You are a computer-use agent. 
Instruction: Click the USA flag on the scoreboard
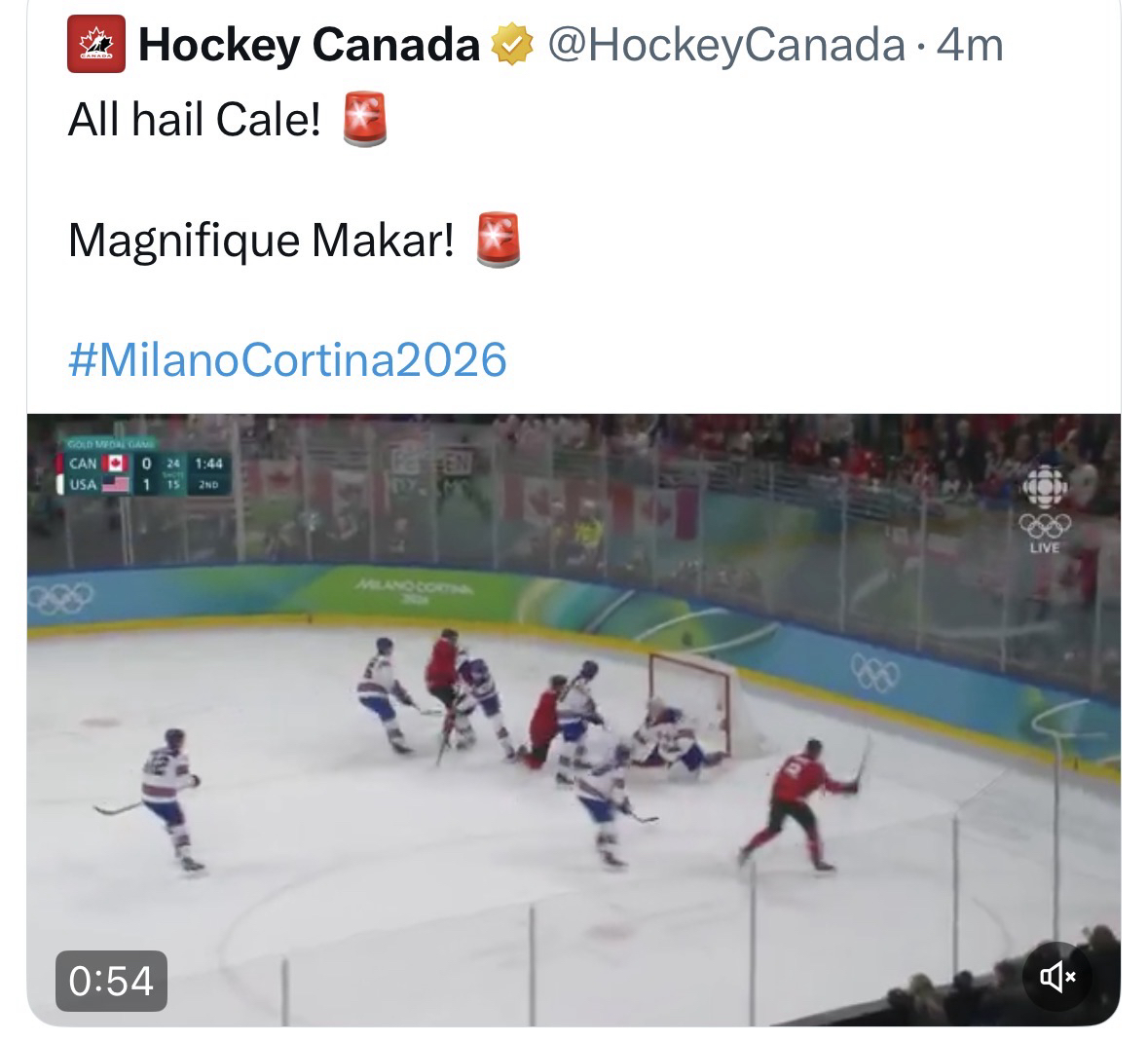[x=116, y=483]
